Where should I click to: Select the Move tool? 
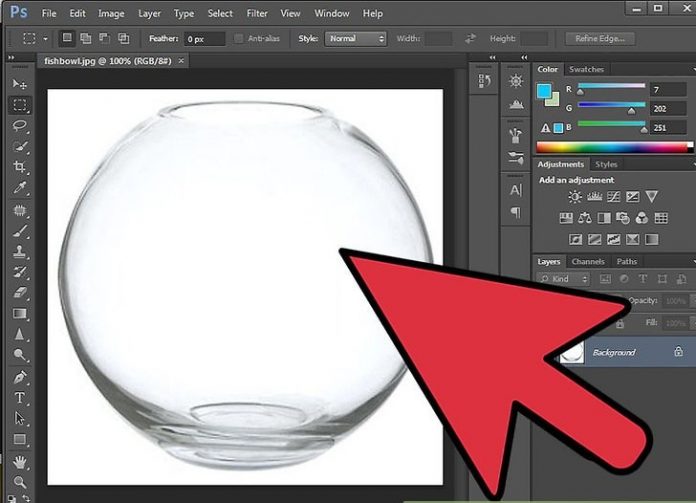[20, 84]
